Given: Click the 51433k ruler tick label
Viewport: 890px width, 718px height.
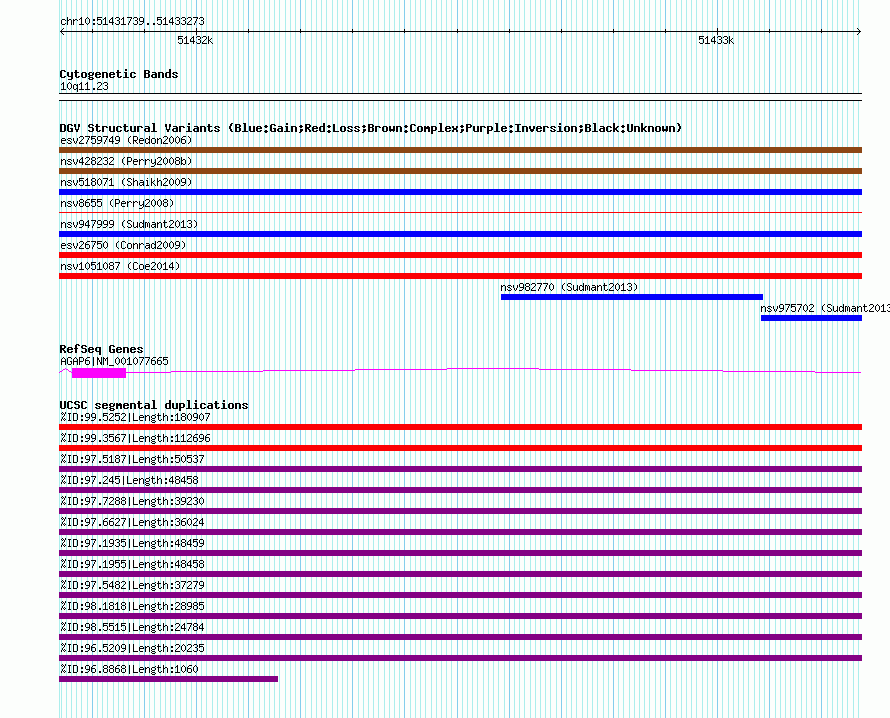Looking at the screenshot, I should point(716,40).
